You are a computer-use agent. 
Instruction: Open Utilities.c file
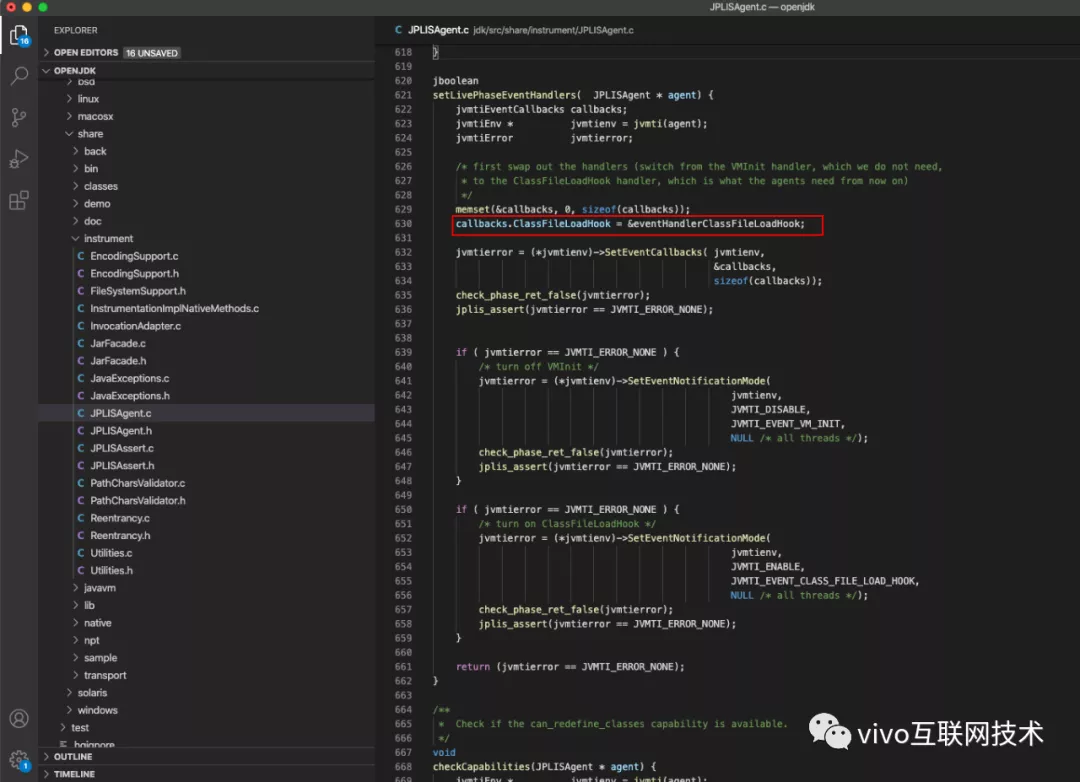pos(111,553)
